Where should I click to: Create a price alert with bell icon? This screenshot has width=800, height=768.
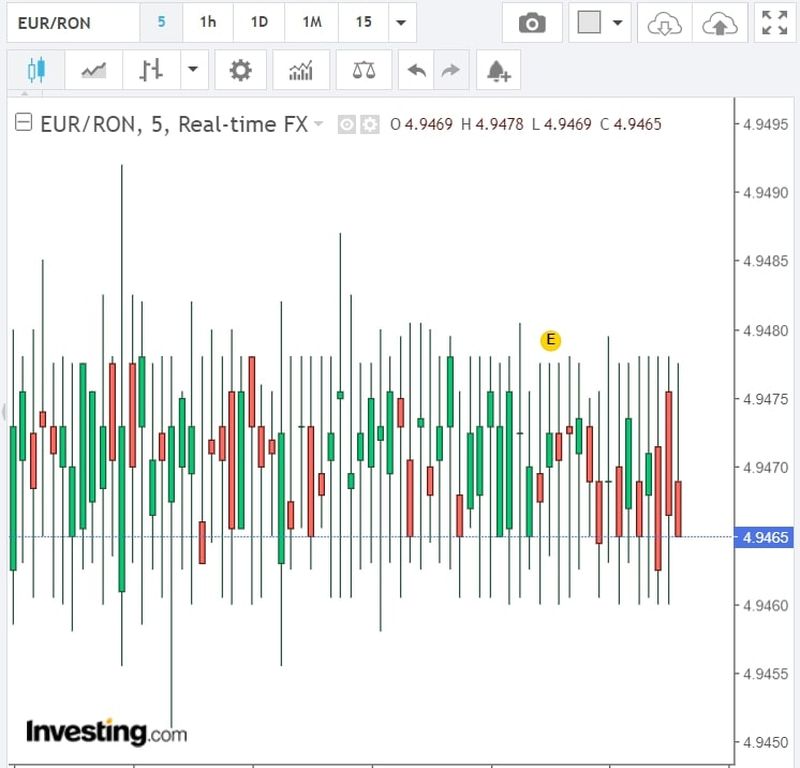pos(498,71)
